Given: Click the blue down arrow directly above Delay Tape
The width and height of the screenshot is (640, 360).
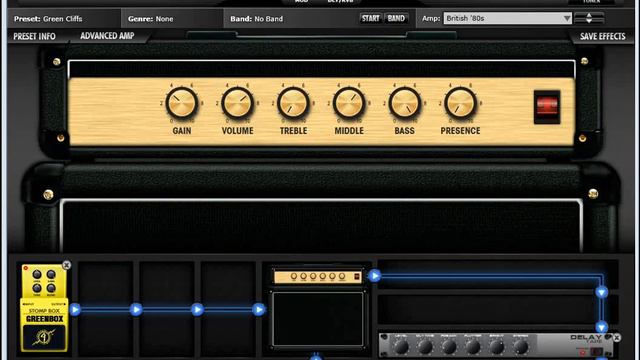Looking at the screenshot, I should (x=602, y=327).
